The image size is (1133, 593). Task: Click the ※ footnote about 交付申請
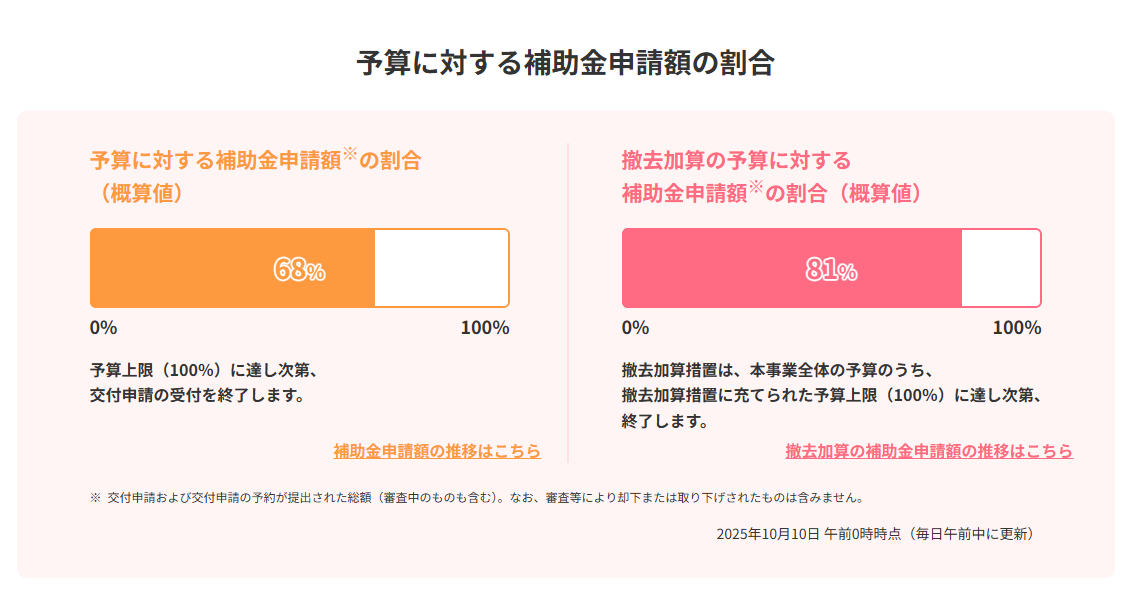(x=477, y=497)
